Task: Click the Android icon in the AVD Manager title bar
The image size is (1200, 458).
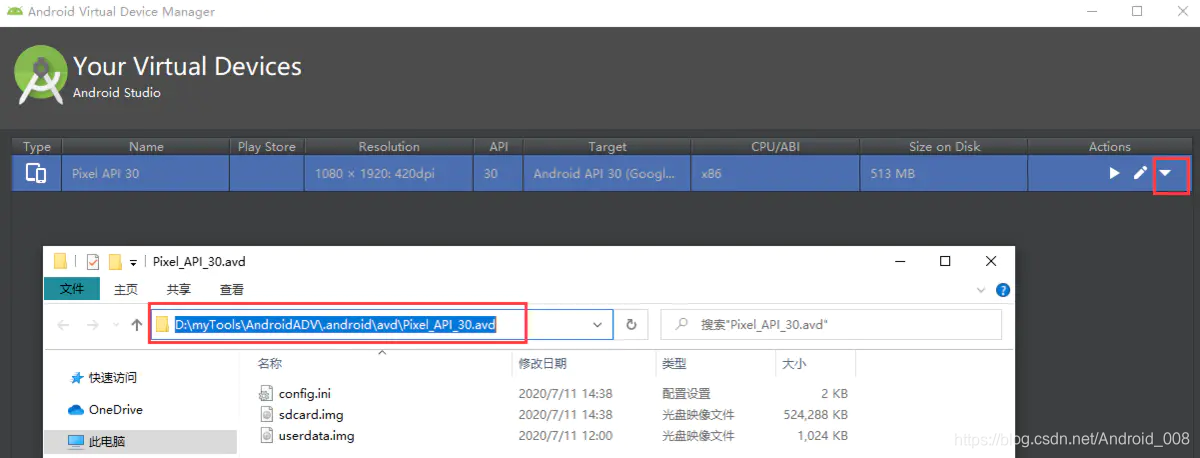Action: tap(13, 12)
